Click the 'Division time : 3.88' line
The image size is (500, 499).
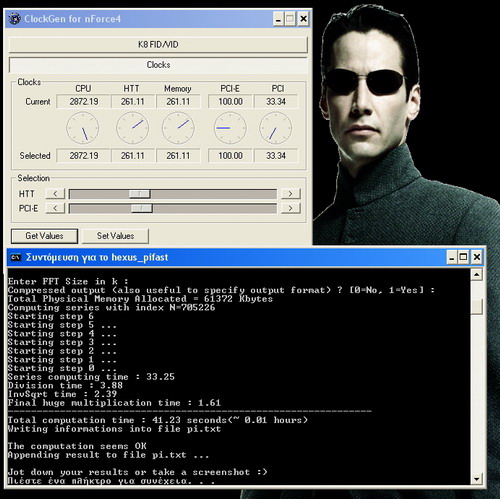tap(65, 385)
